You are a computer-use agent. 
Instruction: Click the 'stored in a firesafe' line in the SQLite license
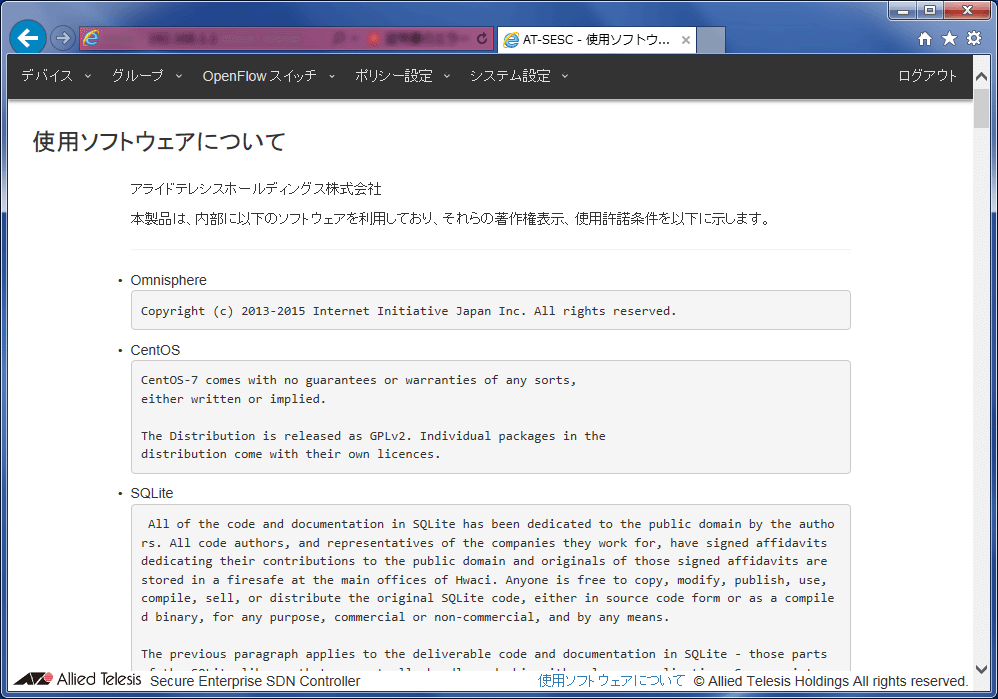click(484, 580)
